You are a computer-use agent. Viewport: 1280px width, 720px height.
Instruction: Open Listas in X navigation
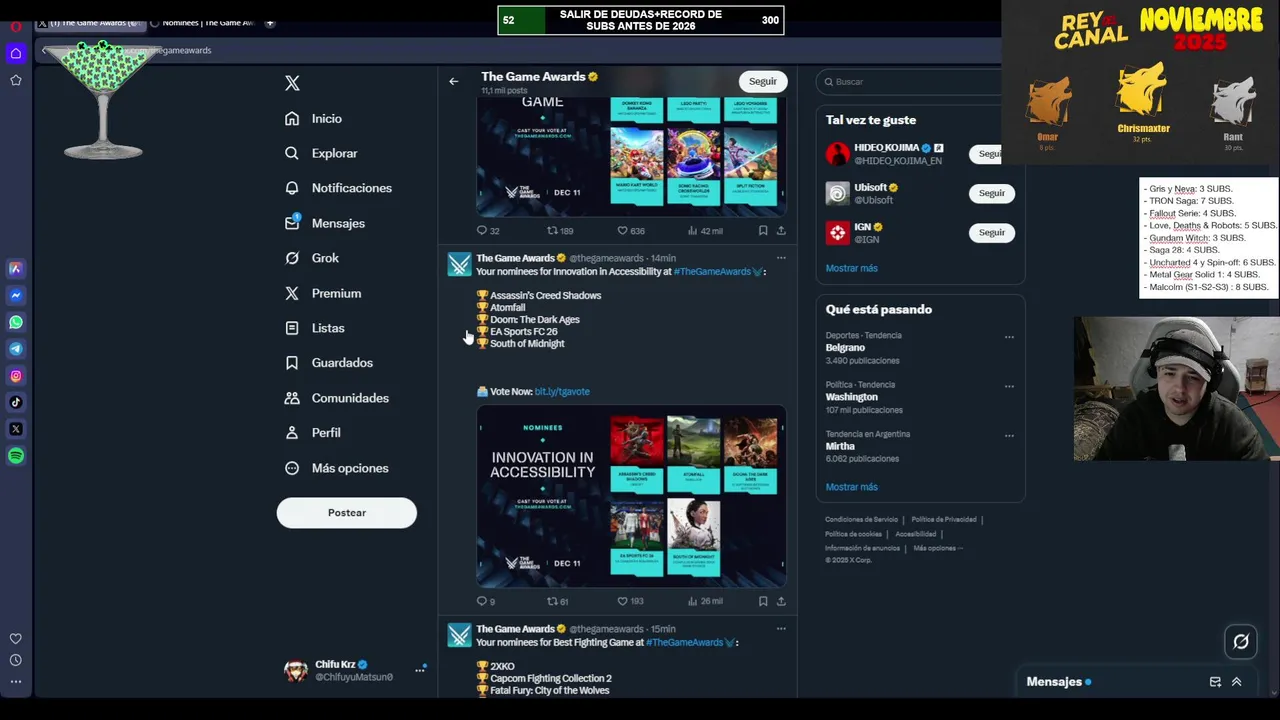tap(314, 328)
